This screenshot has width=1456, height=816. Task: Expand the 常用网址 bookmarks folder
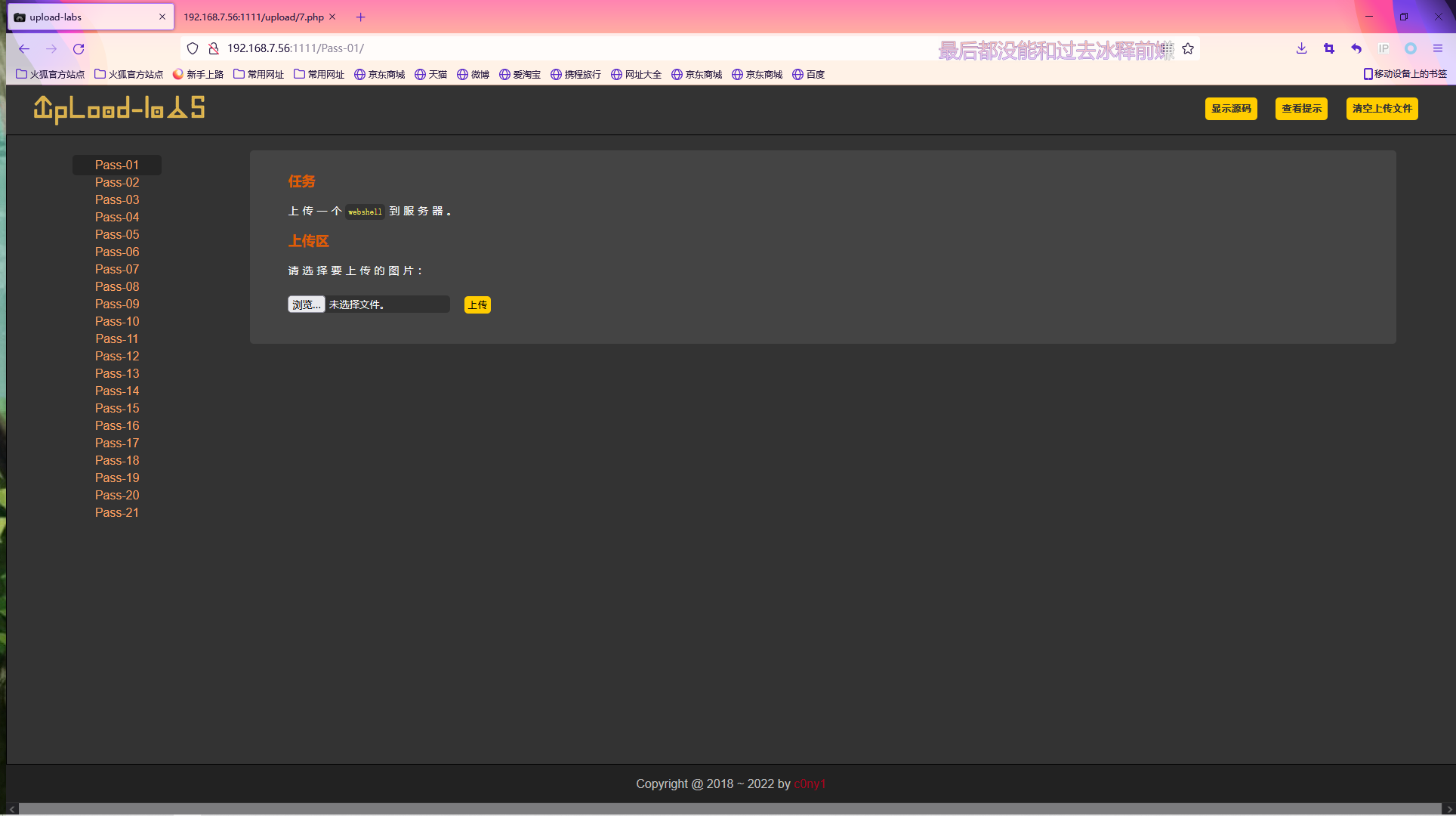(258, 74)
